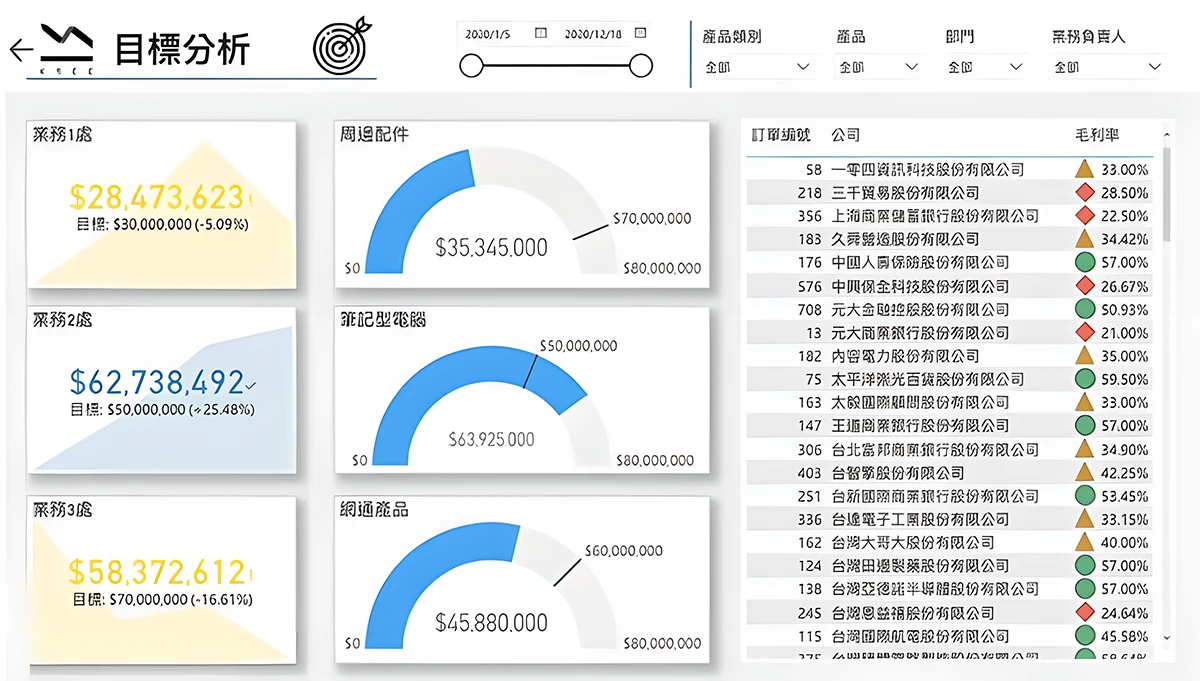Sort the table by the 毛利率 column header

[x=1094, y=134]
